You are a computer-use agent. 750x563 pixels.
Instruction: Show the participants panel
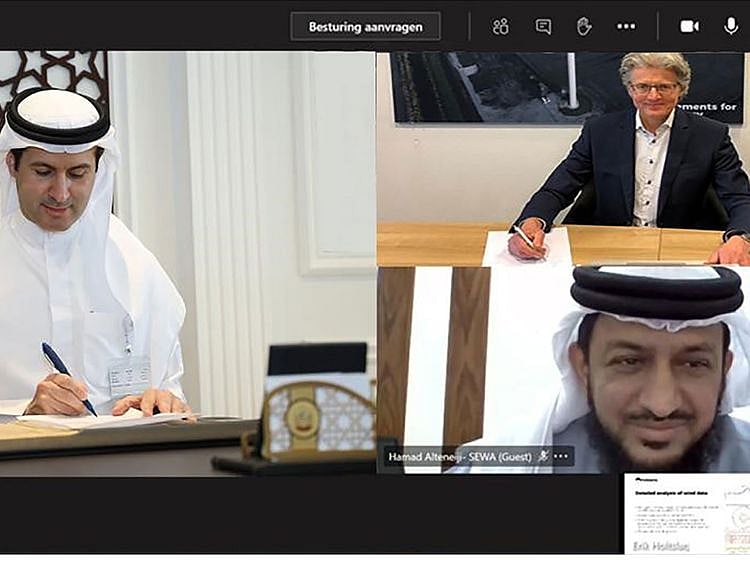(501, 27)
